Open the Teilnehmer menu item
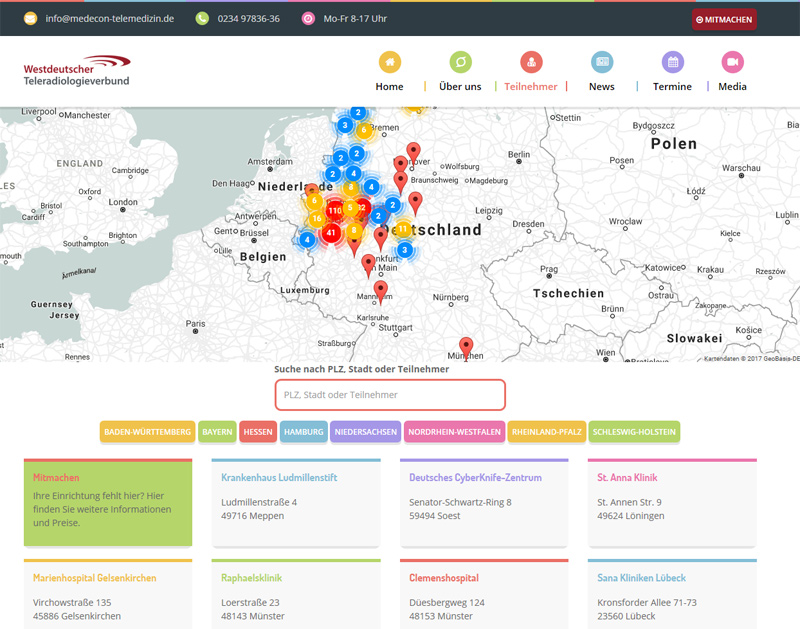800x629 pixels. click(531, 87)
